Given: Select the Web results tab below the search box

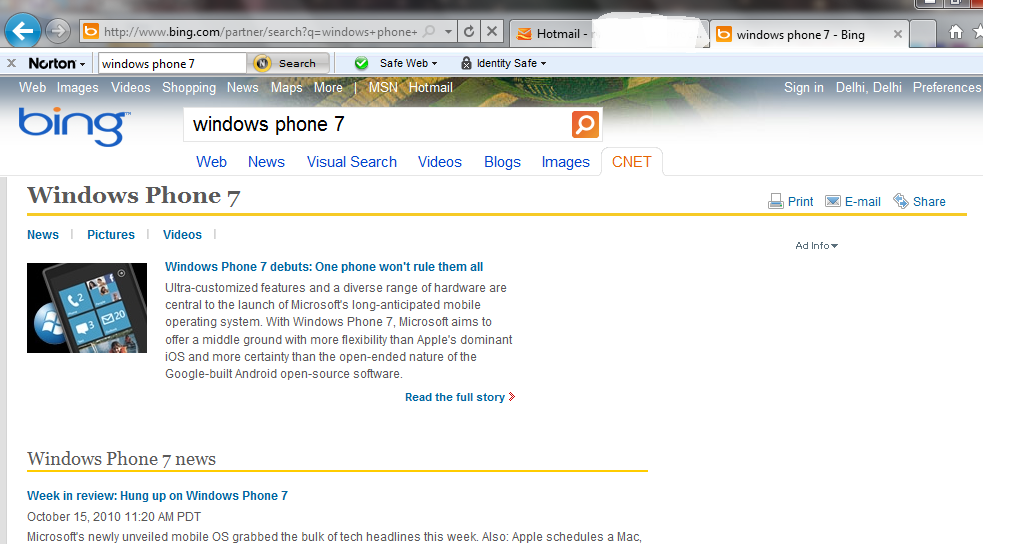Looking at the screenshot, I should (x=211, y=162).
